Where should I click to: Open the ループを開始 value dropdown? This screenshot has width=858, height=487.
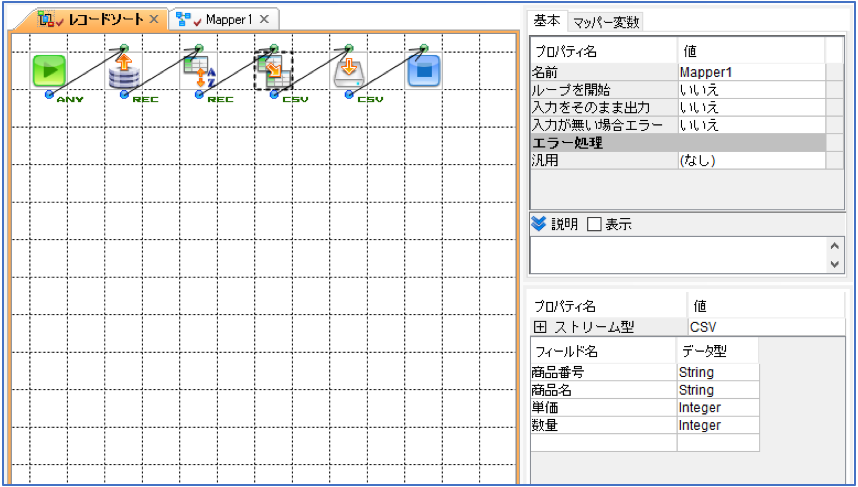751,90
